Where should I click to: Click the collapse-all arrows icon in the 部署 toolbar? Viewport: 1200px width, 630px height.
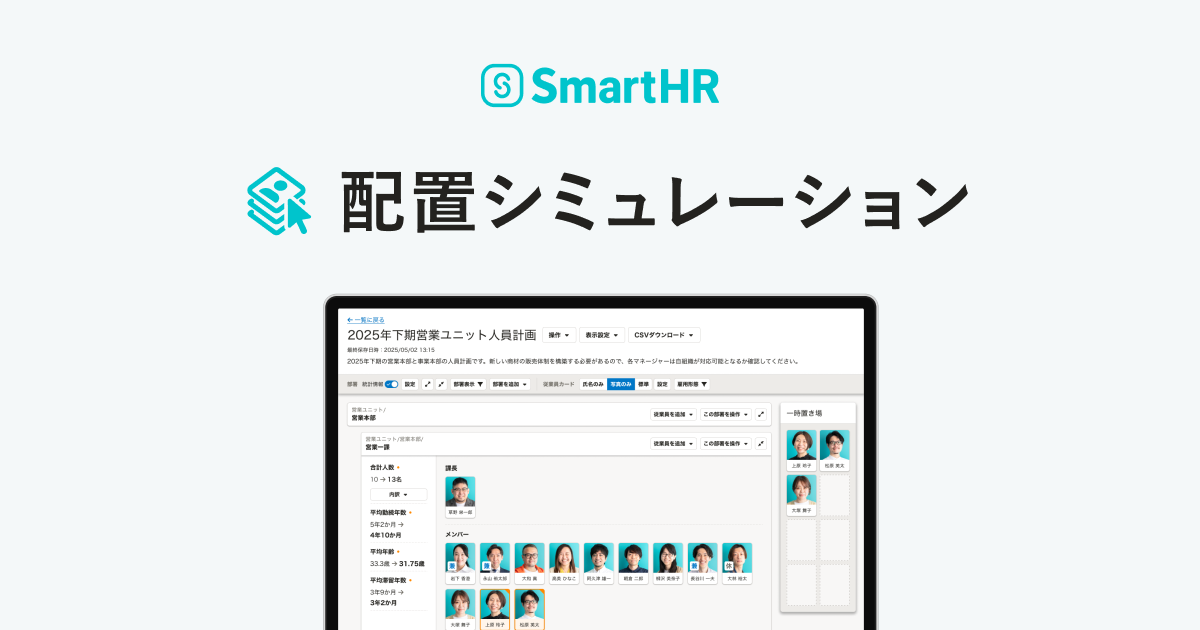coord(441,384)
